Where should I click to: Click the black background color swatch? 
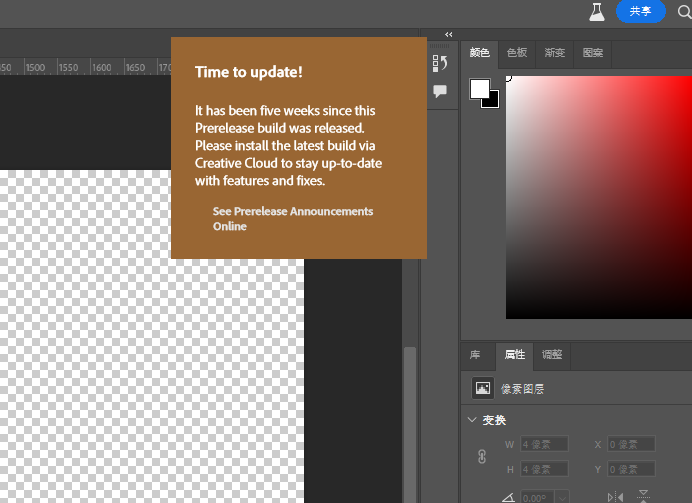coord(492,101)
